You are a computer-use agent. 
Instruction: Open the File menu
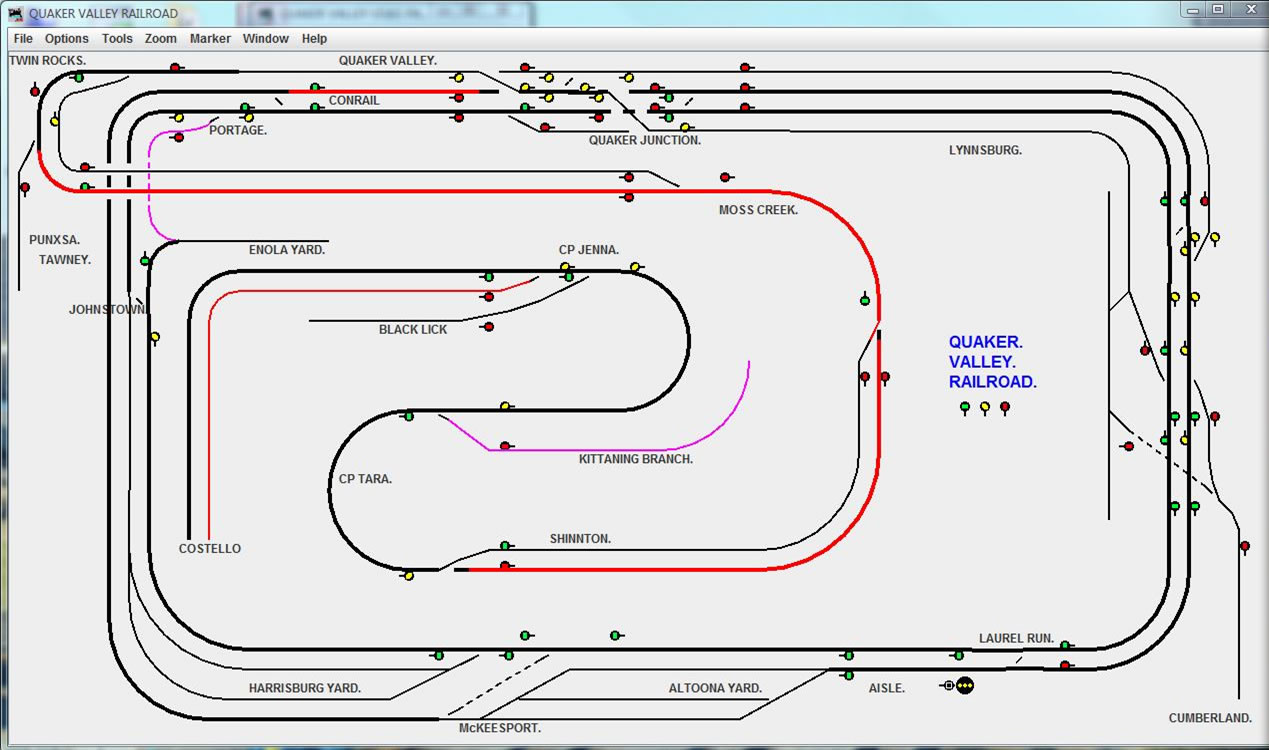coord(23,39)
